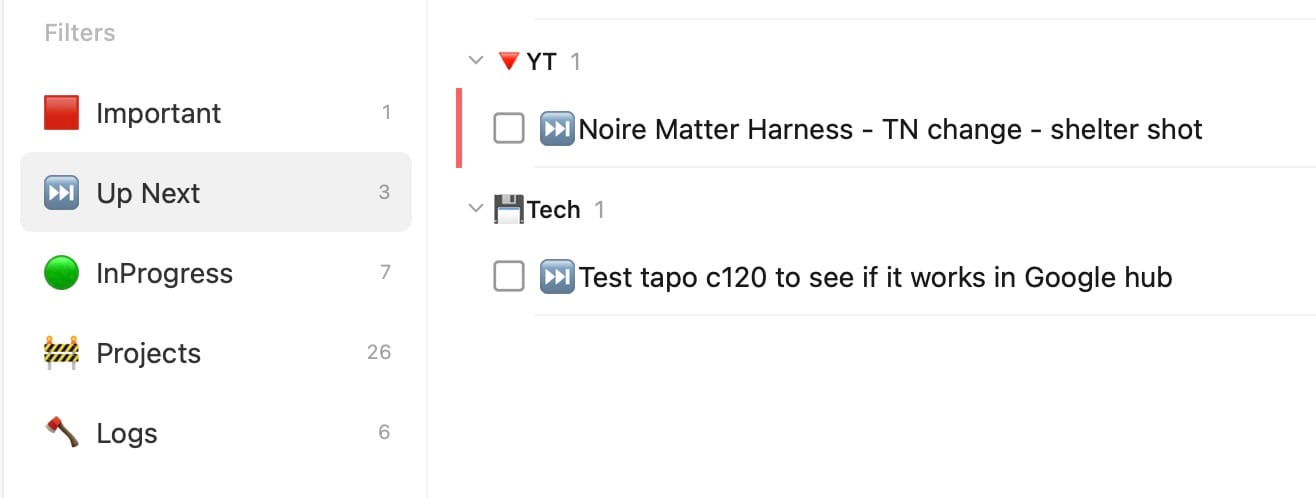Click fast-forward emoji on Noire Matter task

tap(556, 129)
